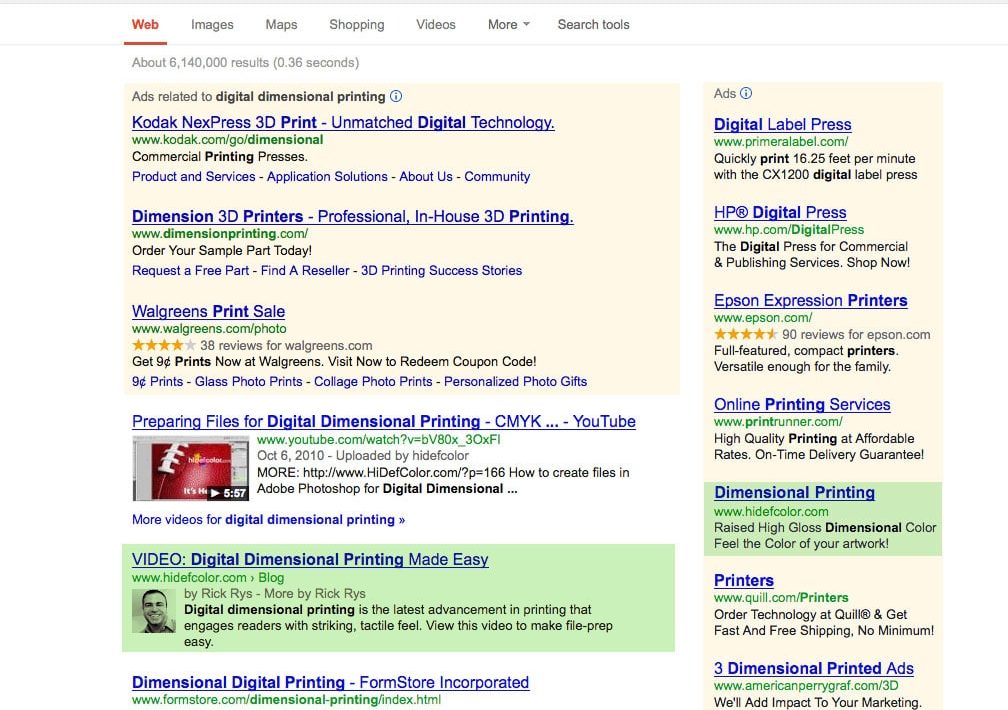The image size is (1008, 710).
Task: Open Kodak NexPress 3D Print ad link
Action: [x=343, y=122]
